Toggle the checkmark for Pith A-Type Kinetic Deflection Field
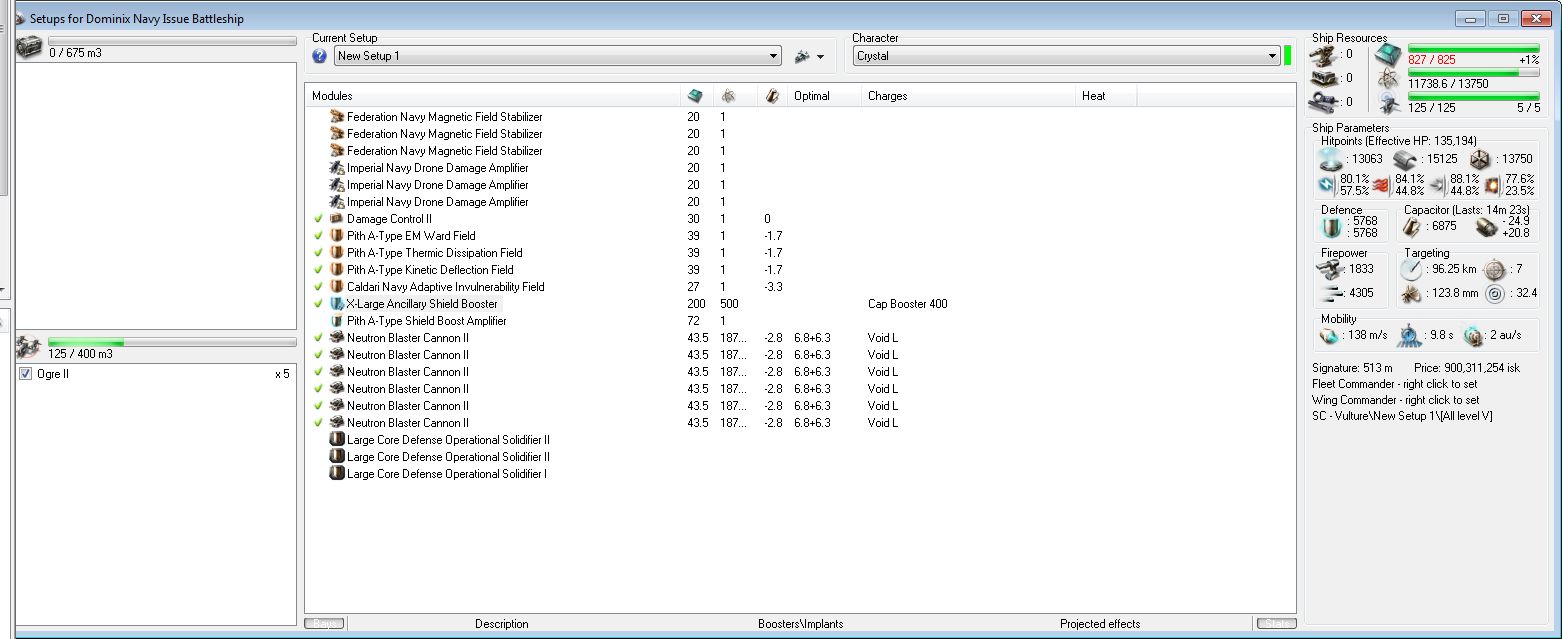The image size is (1562, 639). tap(318, 269)
